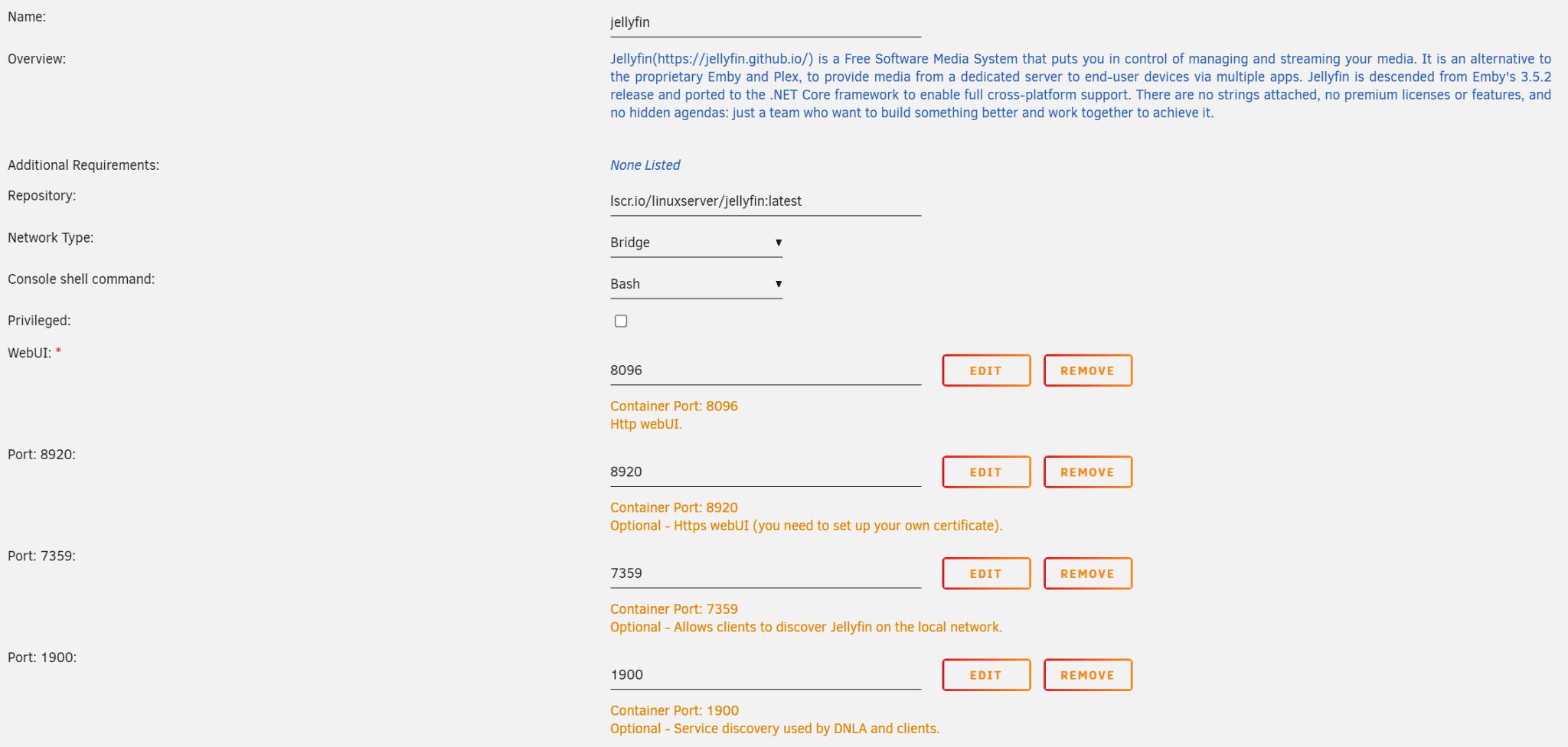Remove the WebUI port 8096 mapping

[x=1087, y=370]
